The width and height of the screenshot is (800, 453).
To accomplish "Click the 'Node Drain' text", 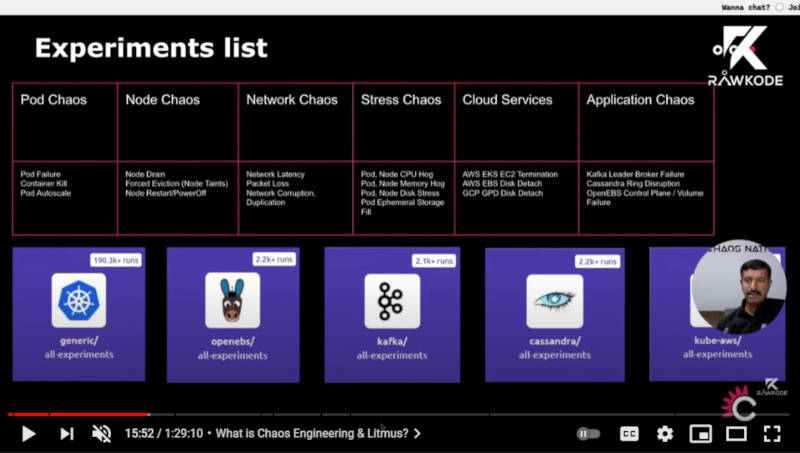I will tap(145, 174).
